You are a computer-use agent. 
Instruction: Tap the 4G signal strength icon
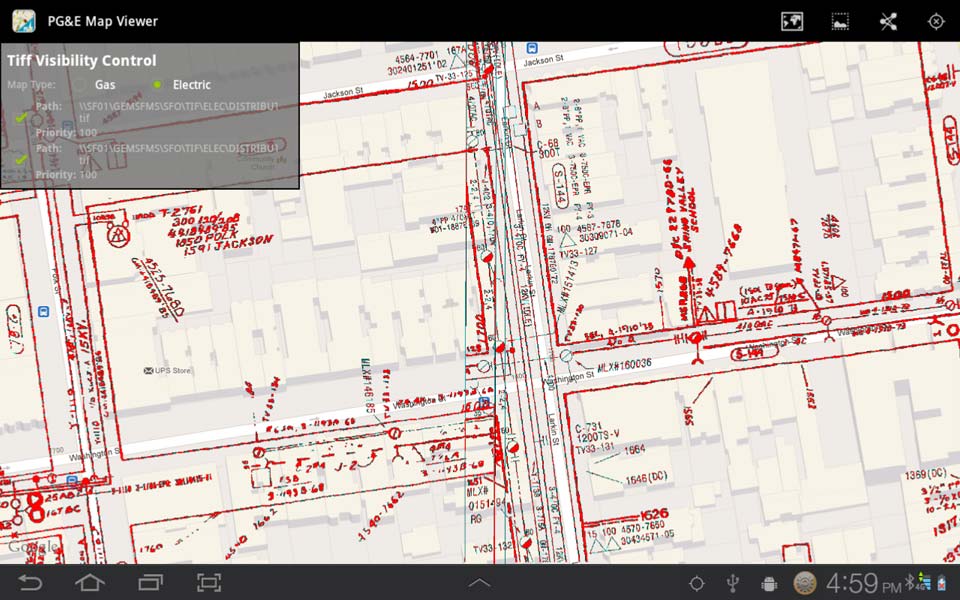click(x=923, y=582)
